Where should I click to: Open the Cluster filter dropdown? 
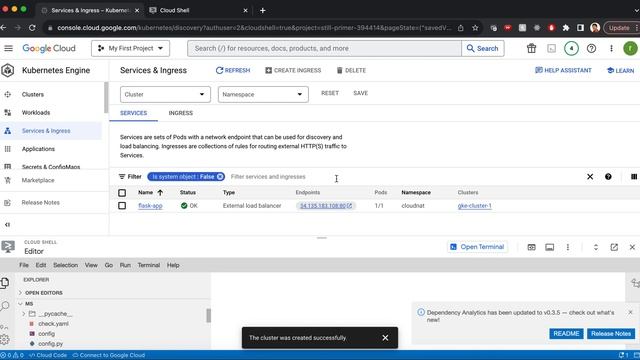[x=165, y=94]
